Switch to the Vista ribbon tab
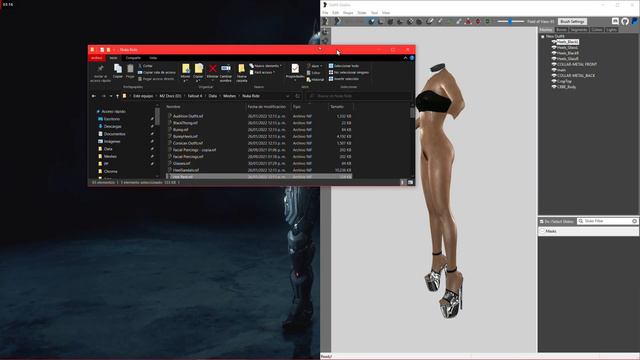This screenshot has width=640, height=360. 153,58
